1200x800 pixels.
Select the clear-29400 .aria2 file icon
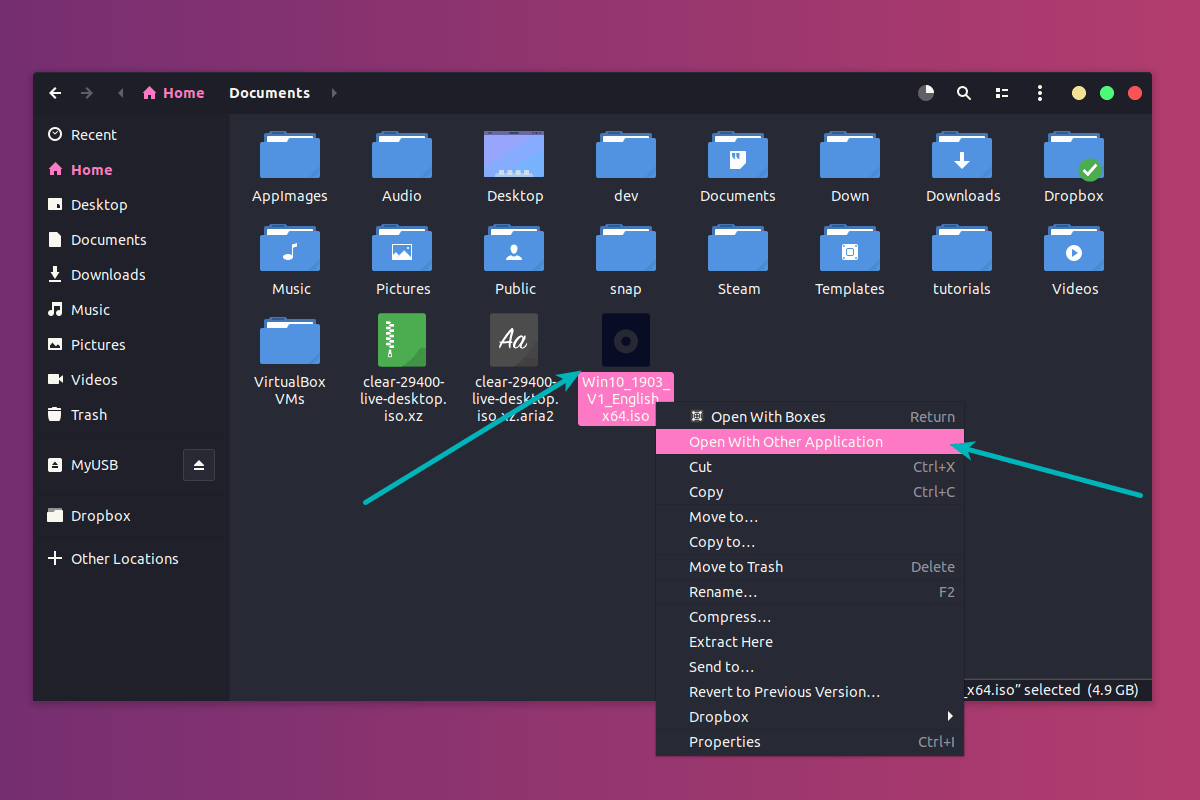click(x=514, y=340)
